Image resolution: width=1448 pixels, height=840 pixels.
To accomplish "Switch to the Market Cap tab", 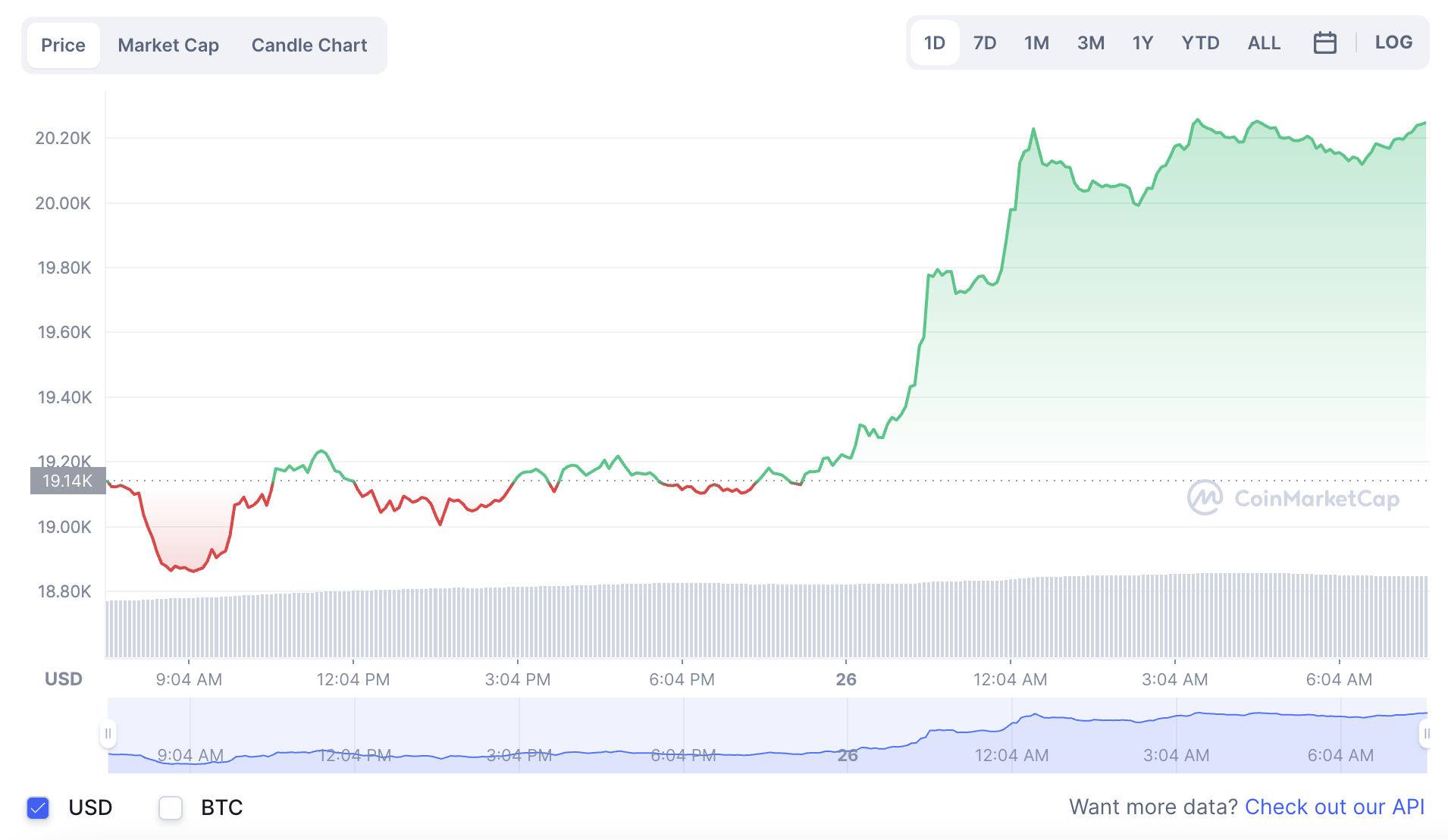I will point(168,45).
